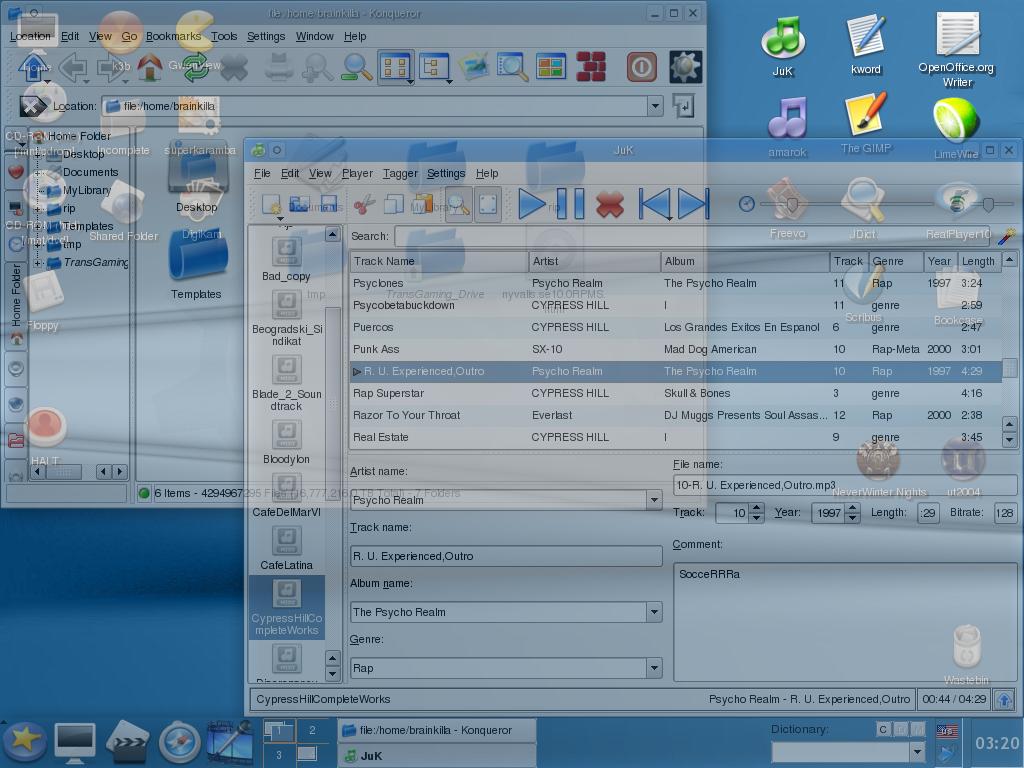
Task: Click the jump-to-playing-song icon in JuK status bar
Action: pyautogui.click(x=1004, y=699)
